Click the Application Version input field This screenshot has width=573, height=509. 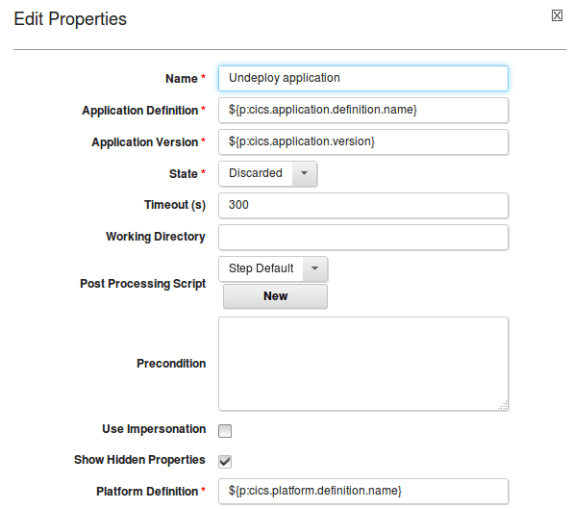[363, 142]
